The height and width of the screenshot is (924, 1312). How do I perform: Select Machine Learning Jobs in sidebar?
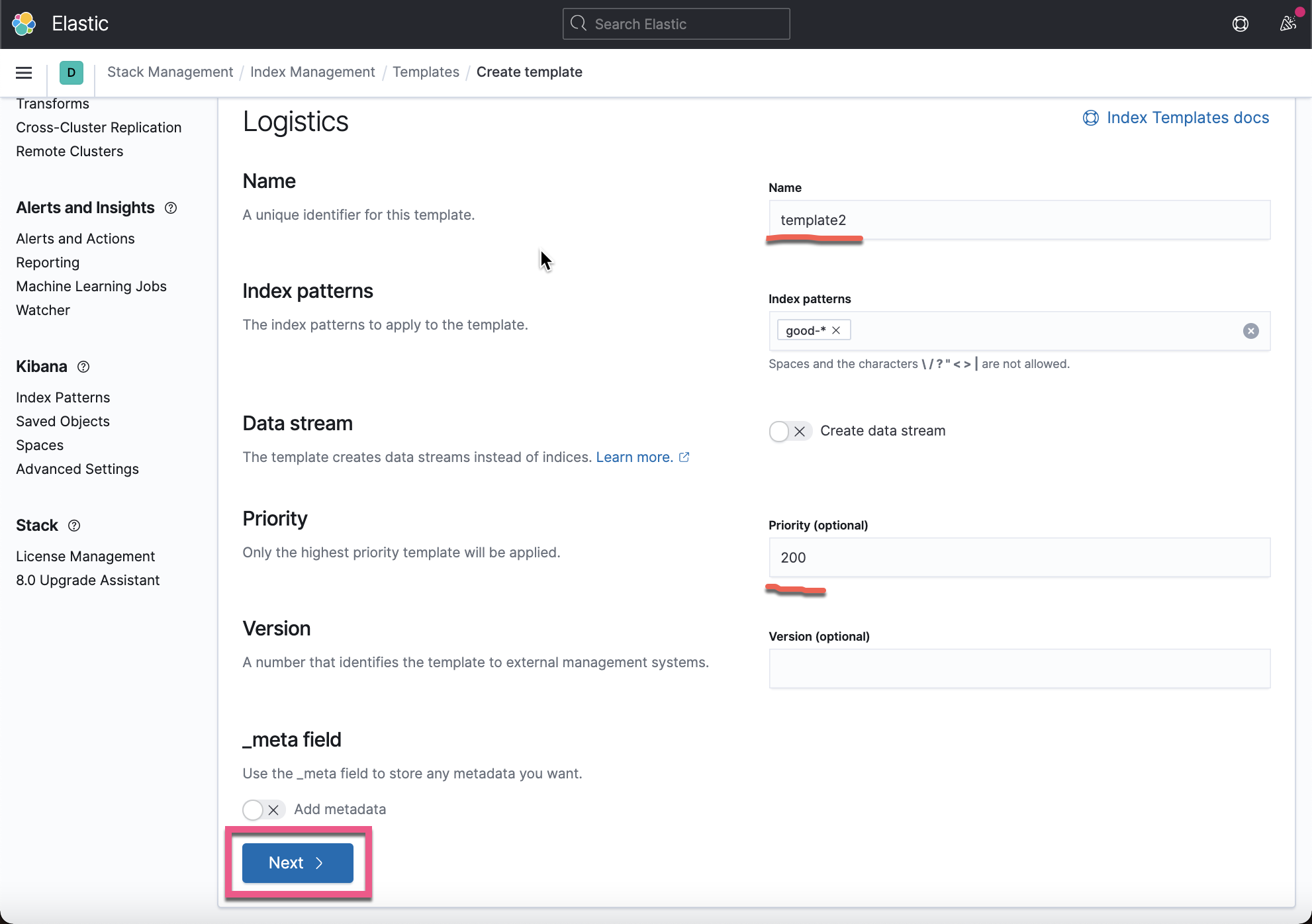pos(91,286)
